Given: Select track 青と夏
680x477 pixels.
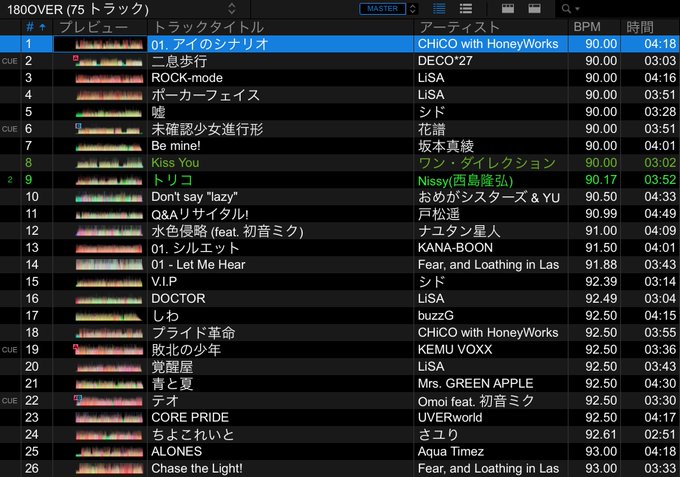Looking at the screenshot, I should (x=172, y=384).
